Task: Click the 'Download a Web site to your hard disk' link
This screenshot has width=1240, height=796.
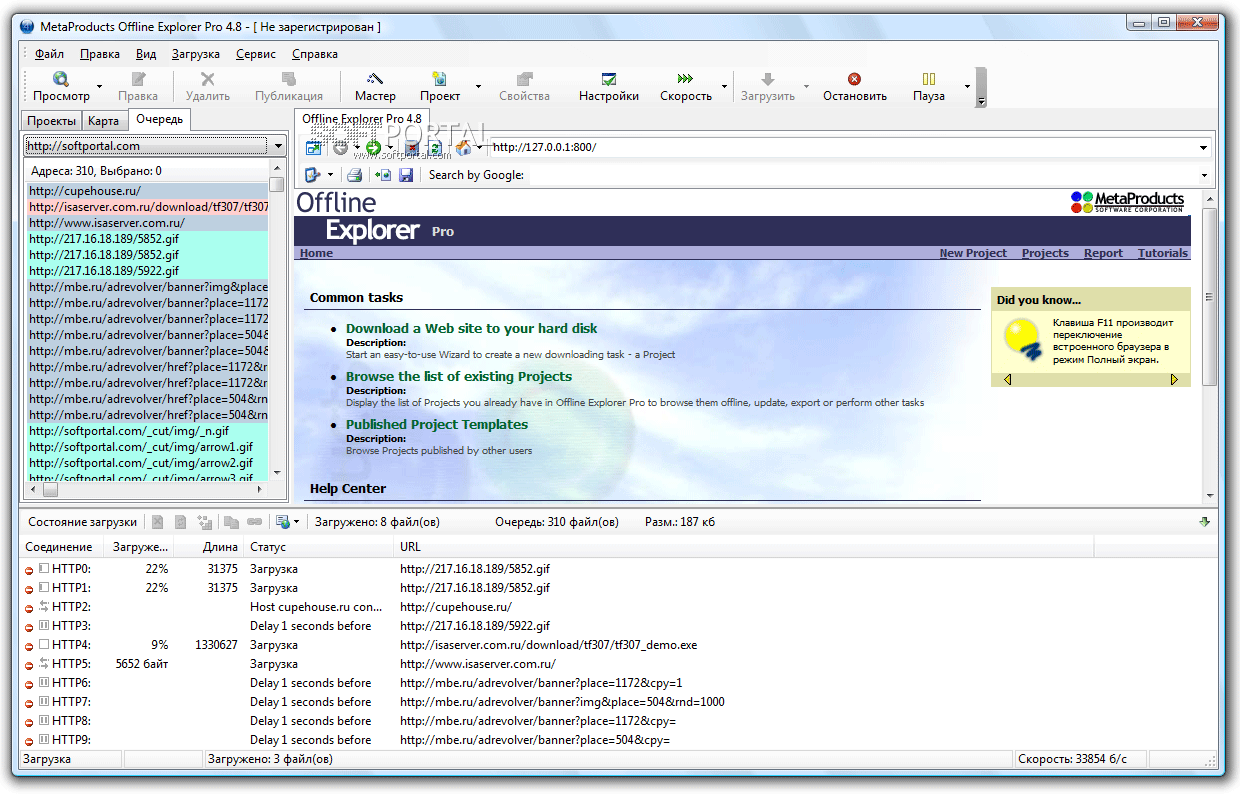Action: pos(471,328)
